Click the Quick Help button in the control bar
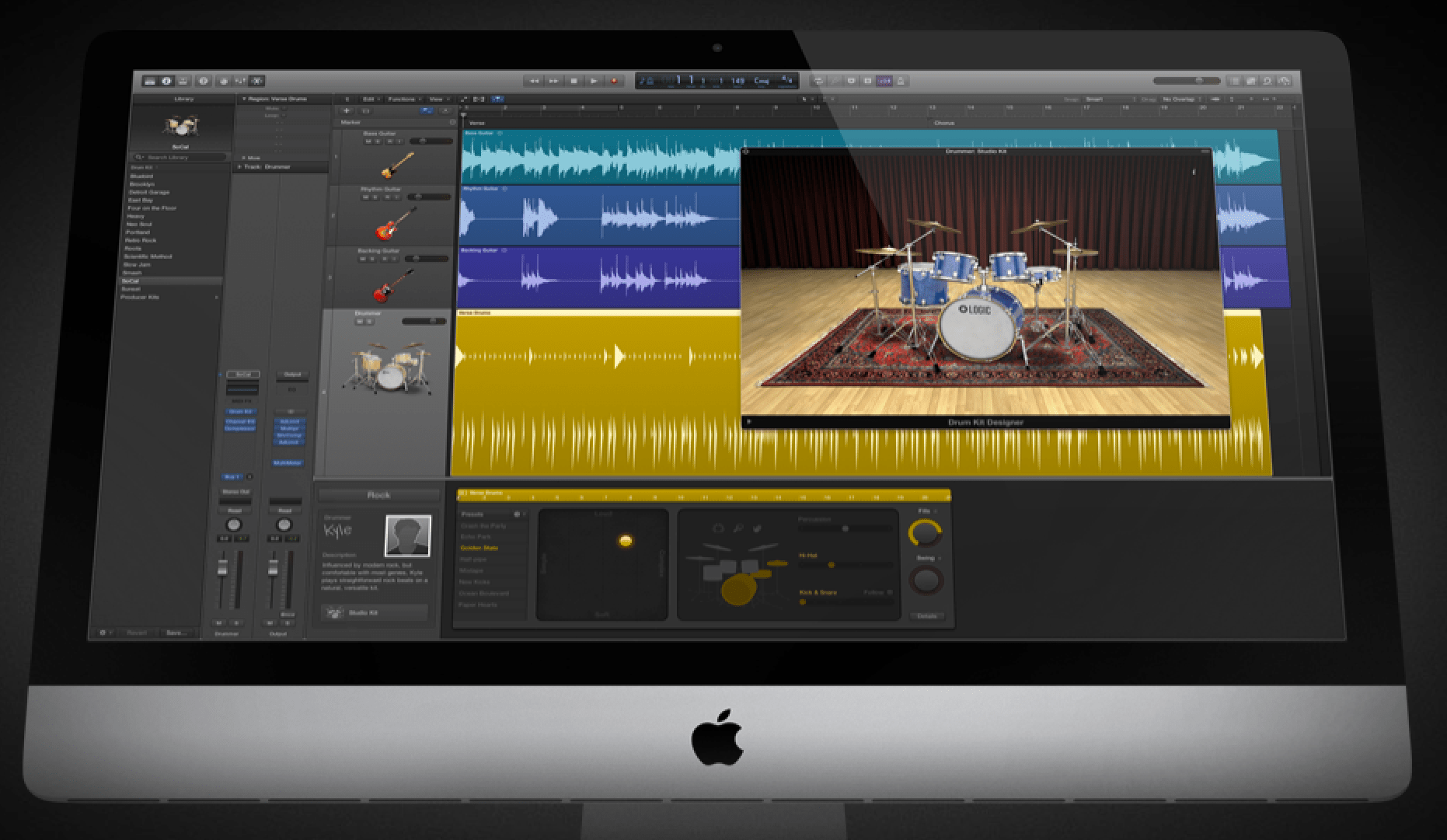The width and height of the screenshot is (1447, 840). [204, 81]
